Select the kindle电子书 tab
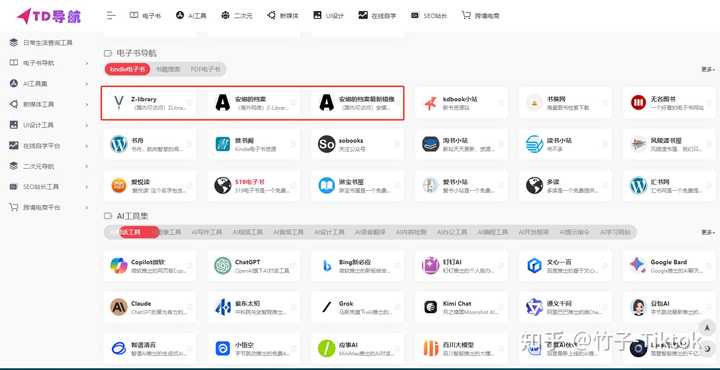 tap(128, 69)
